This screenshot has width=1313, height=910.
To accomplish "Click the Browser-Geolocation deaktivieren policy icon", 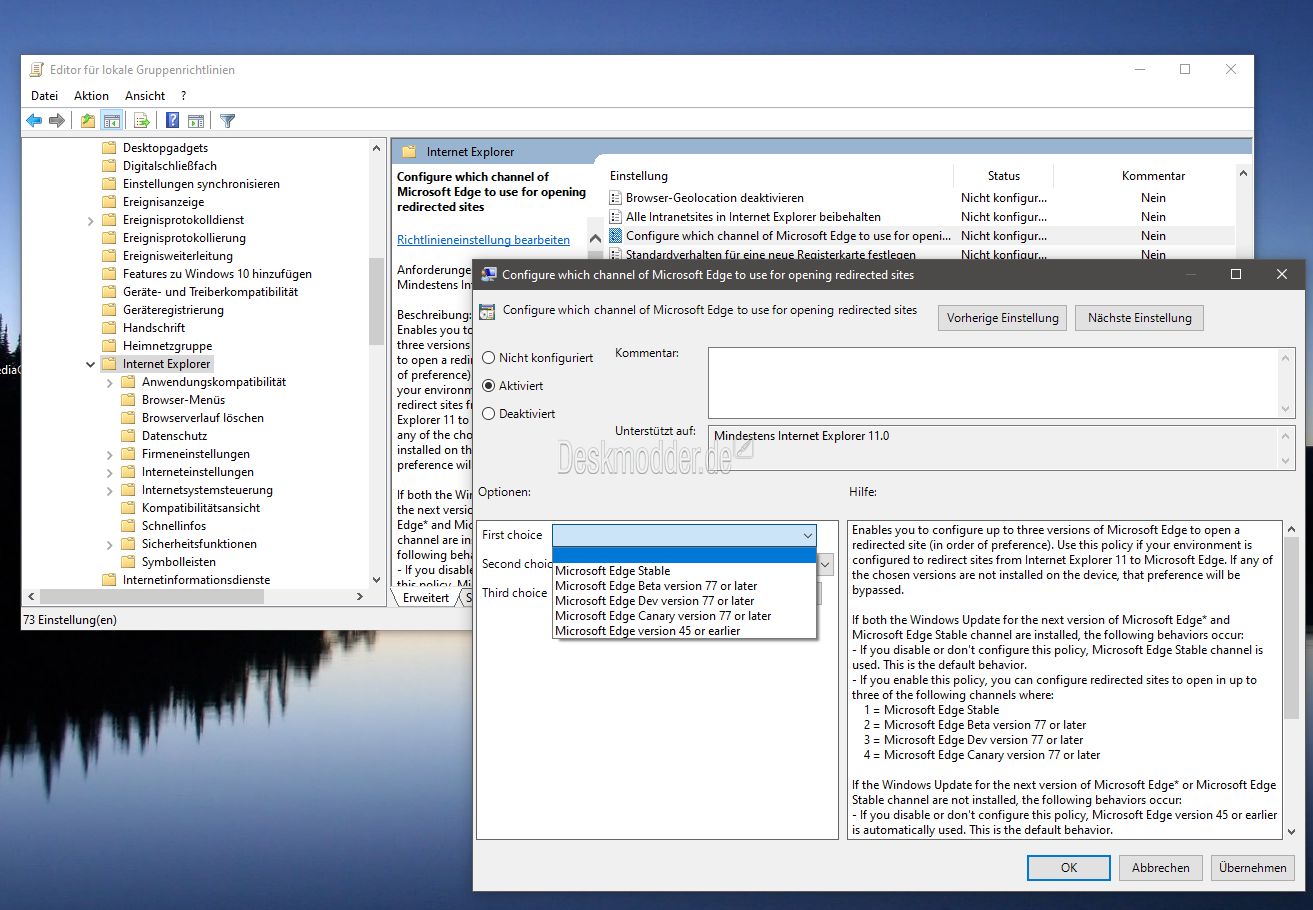I will 616,198.
